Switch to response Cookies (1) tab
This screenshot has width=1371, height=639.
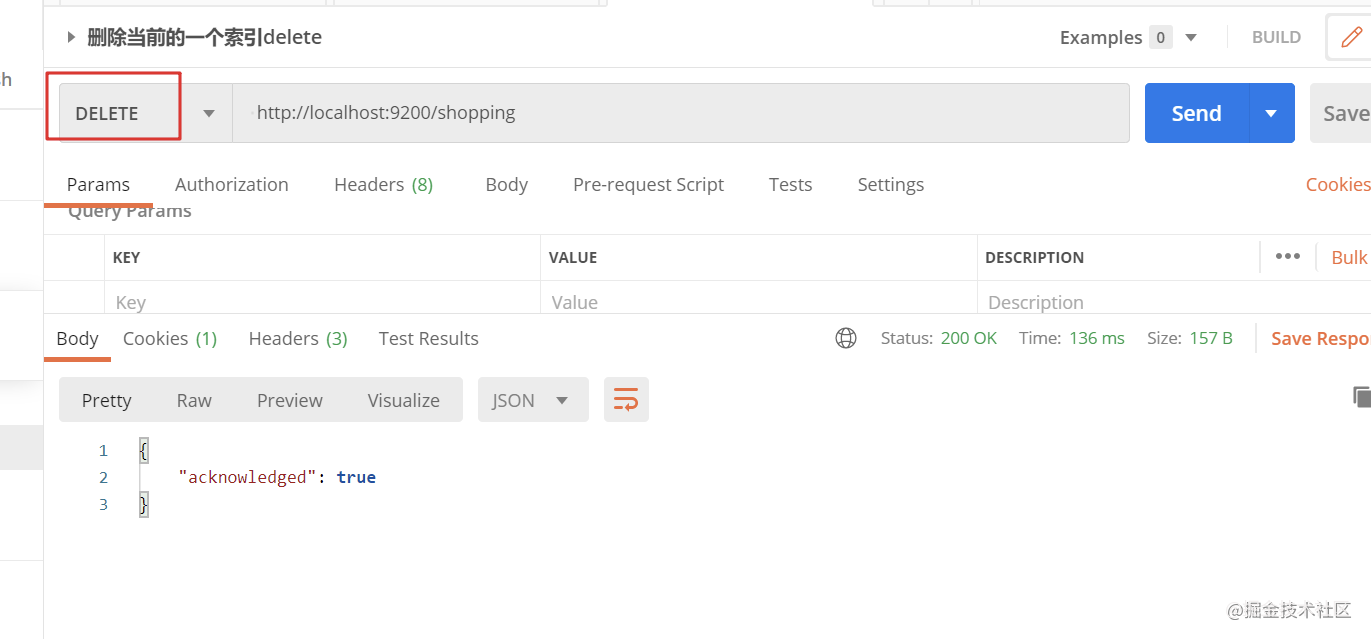click(x=170, y=339)
